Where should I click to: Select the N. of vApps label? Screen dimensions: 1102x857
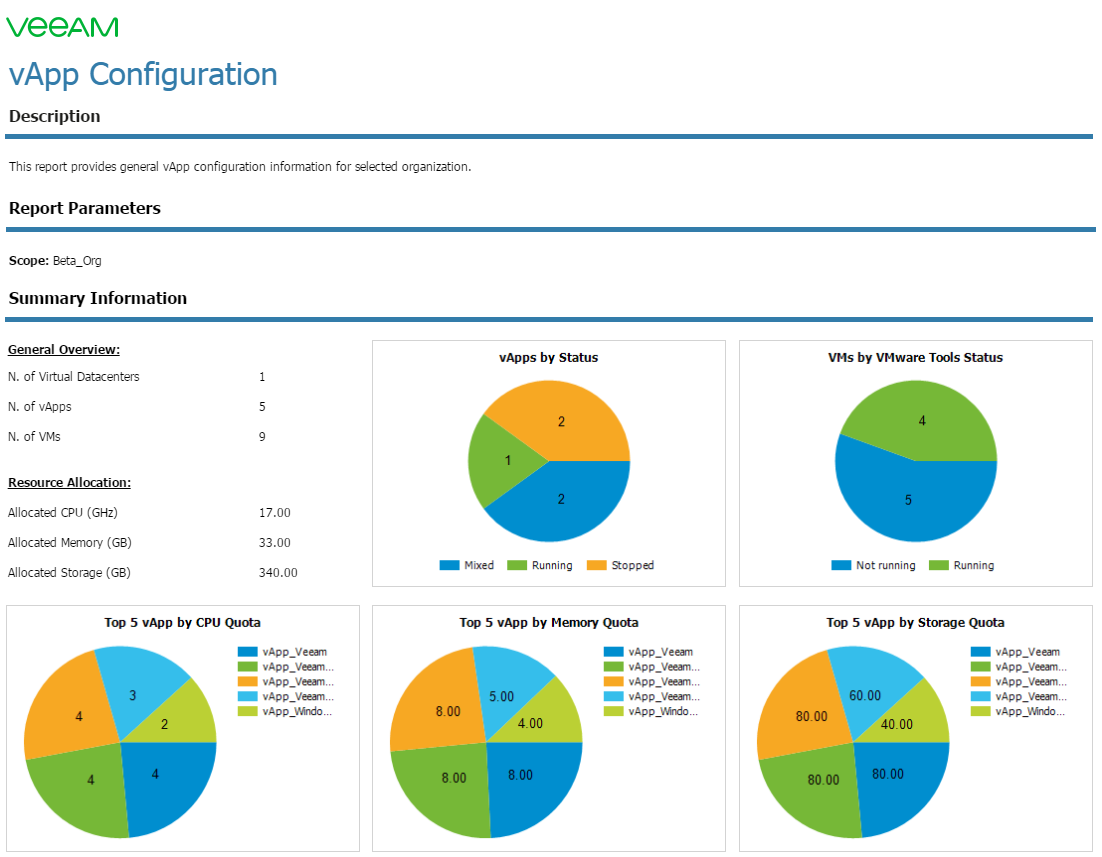[39, 406]
